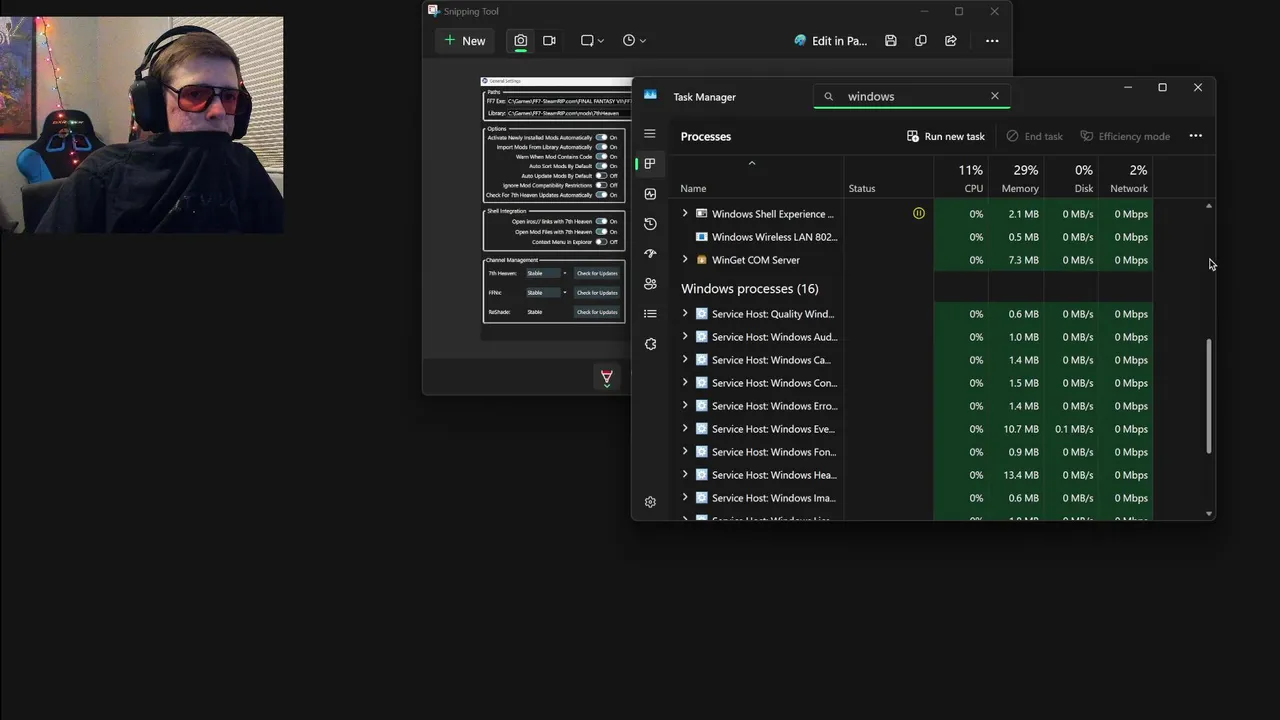This screenshot has width=1280, height=720.
Task: Open Task Manager's three-dot more options
Action: pyautogui.click(x=1196, y=136)
